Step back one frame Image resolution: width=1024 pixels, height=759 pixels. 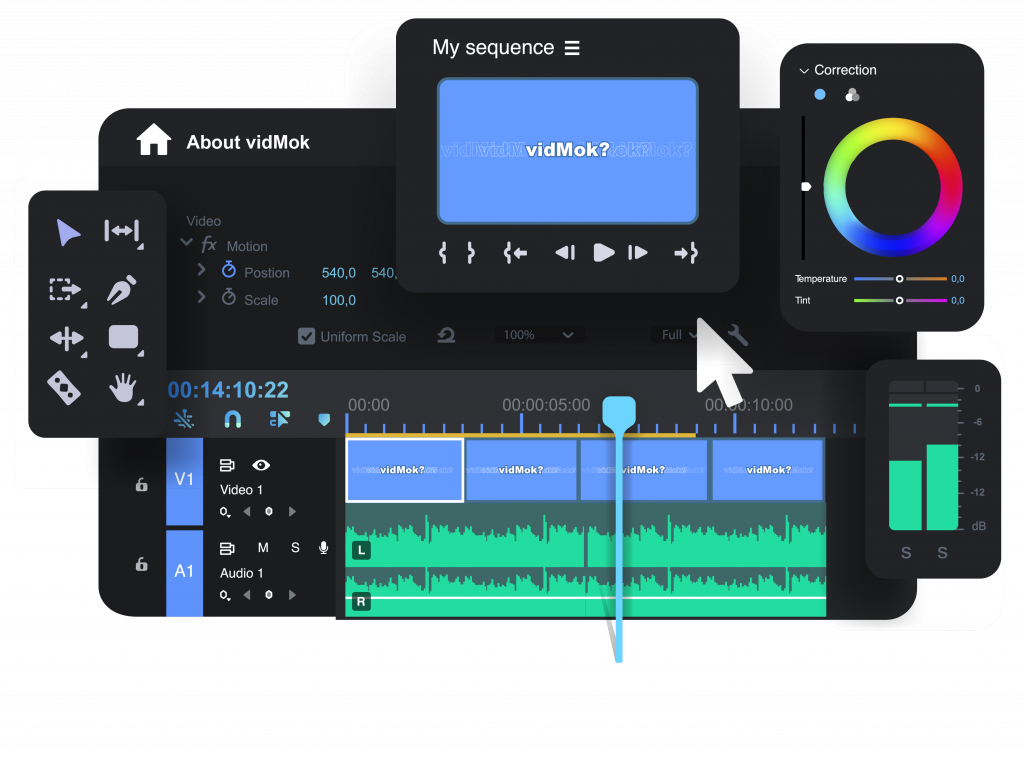point(565,253)
